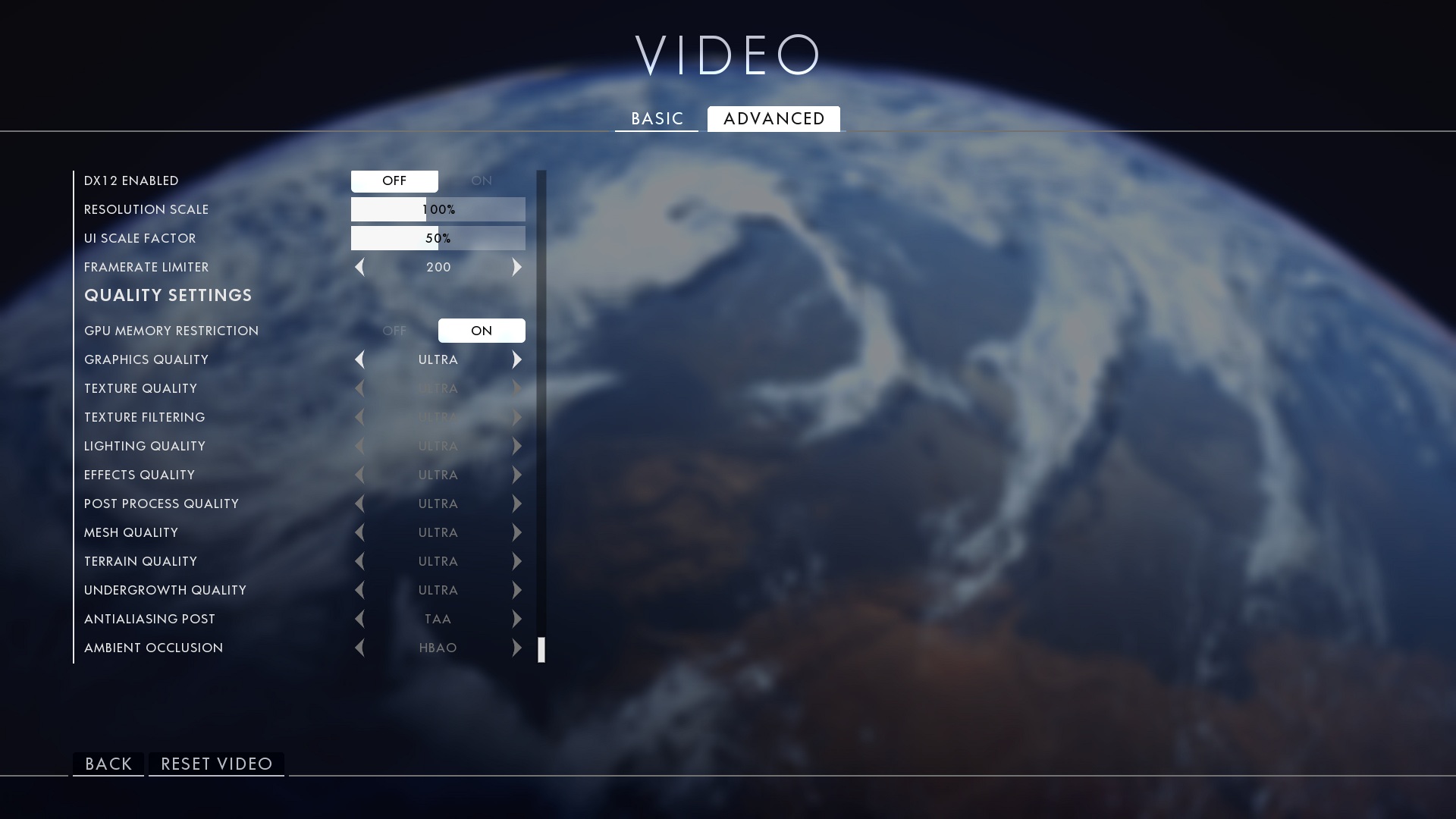
Task: Toggle DX12 Enabled to ON
Action: pos(481,180)
